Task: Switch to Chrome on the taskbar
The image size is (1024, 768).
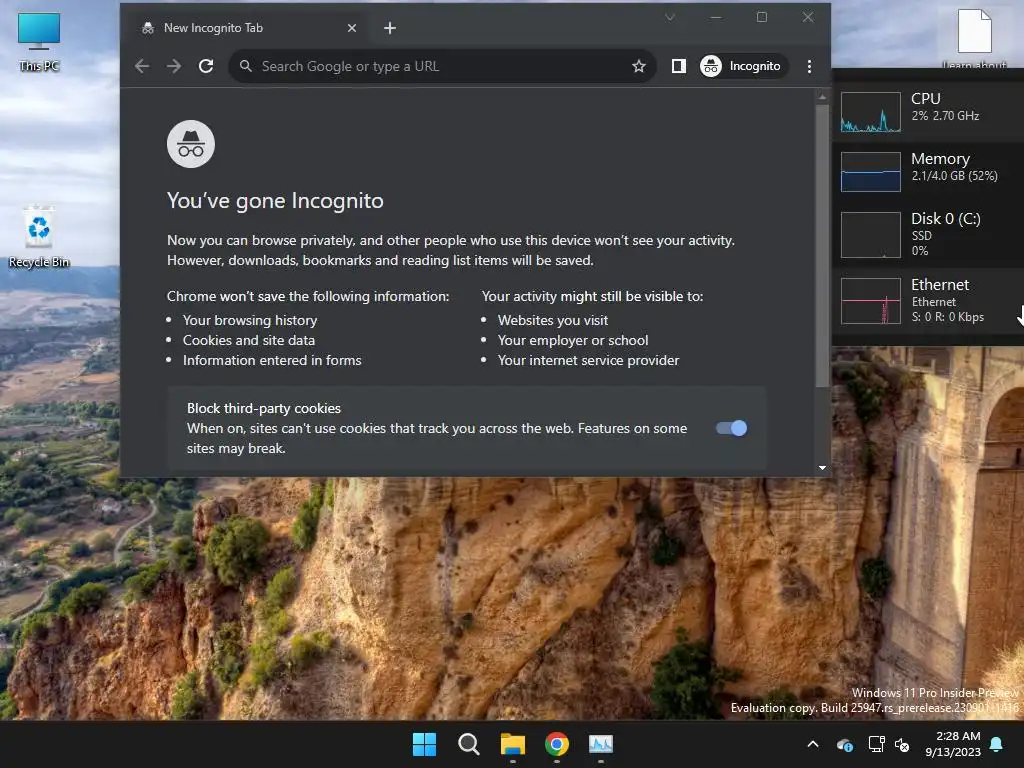Action: point(557,744)
